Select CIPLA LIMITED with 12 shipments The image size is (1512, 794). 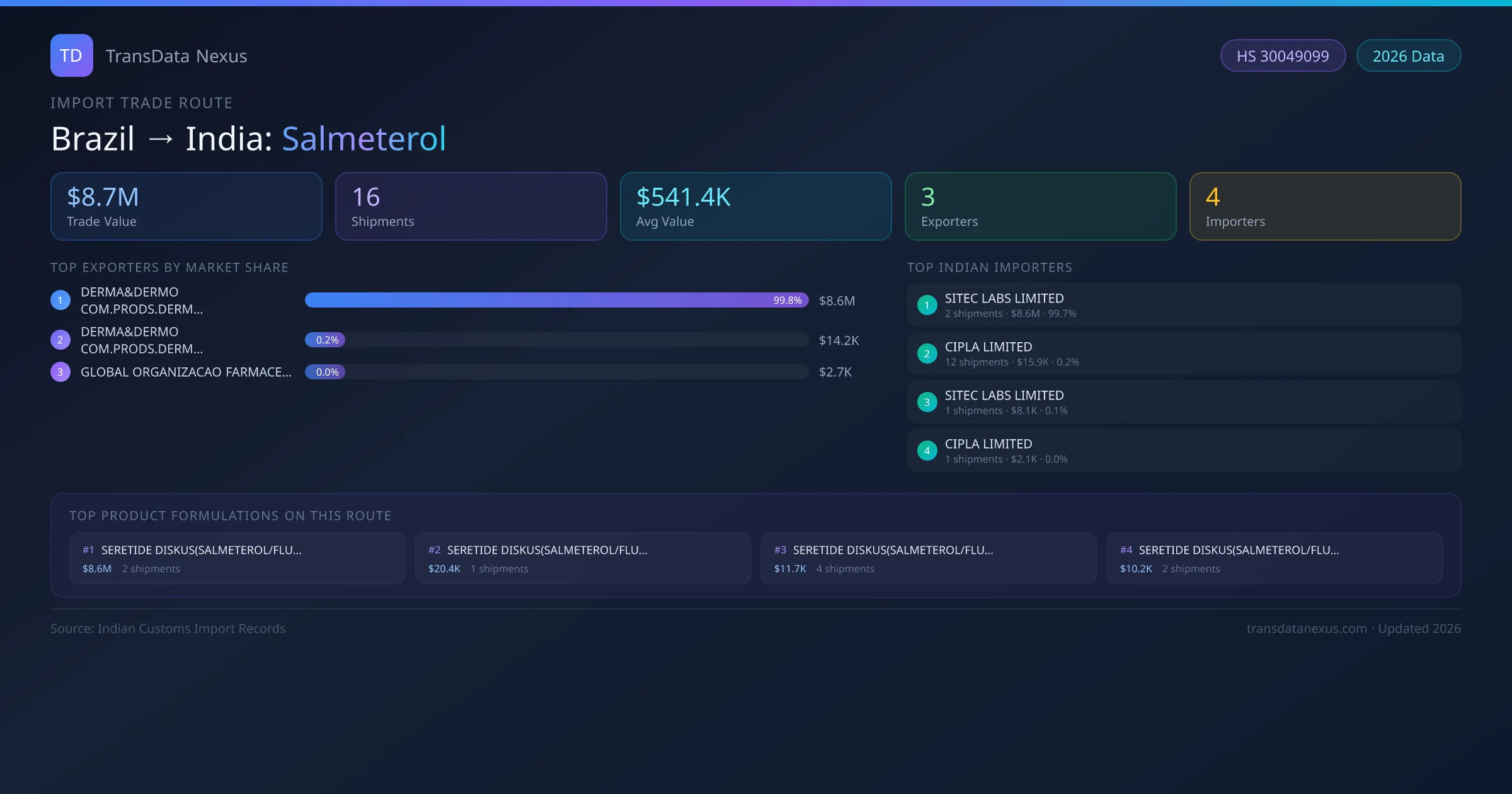pyautogui.click(x=988, y=347)
